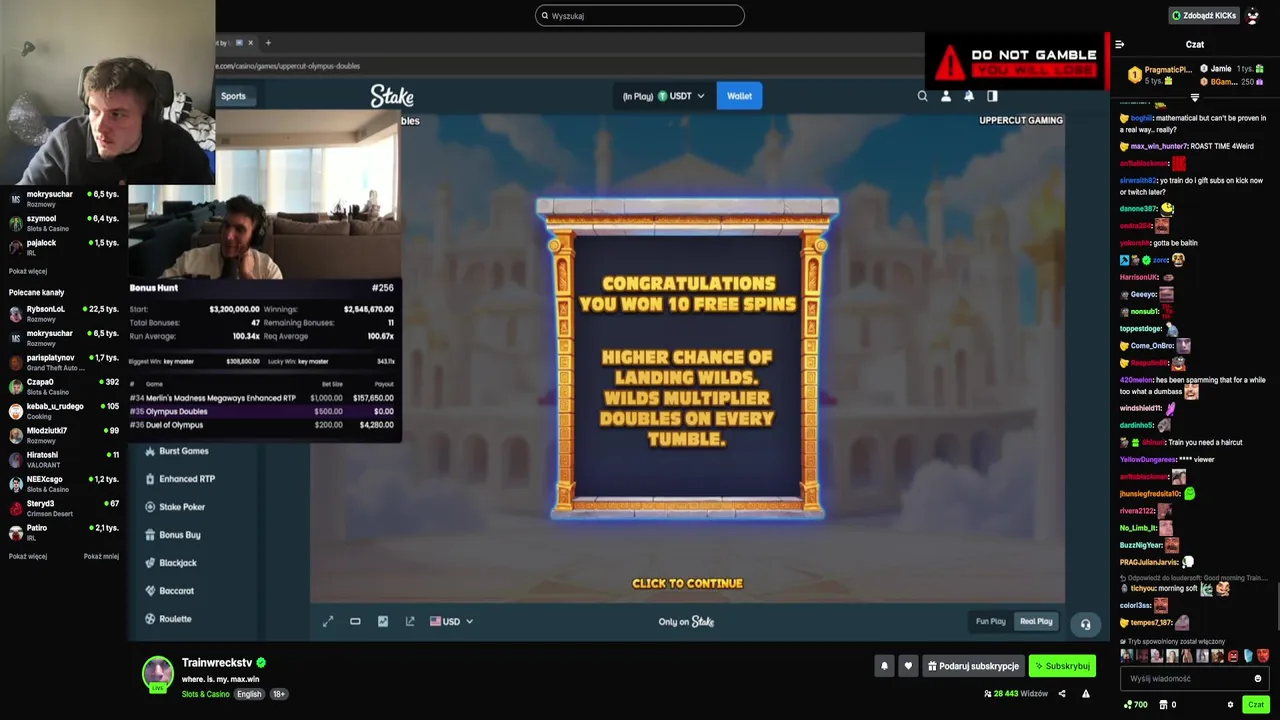The height and width of the screenshot is (720, 1280).
Task: Close the browser tab with the x
Action: click(250, 43)
